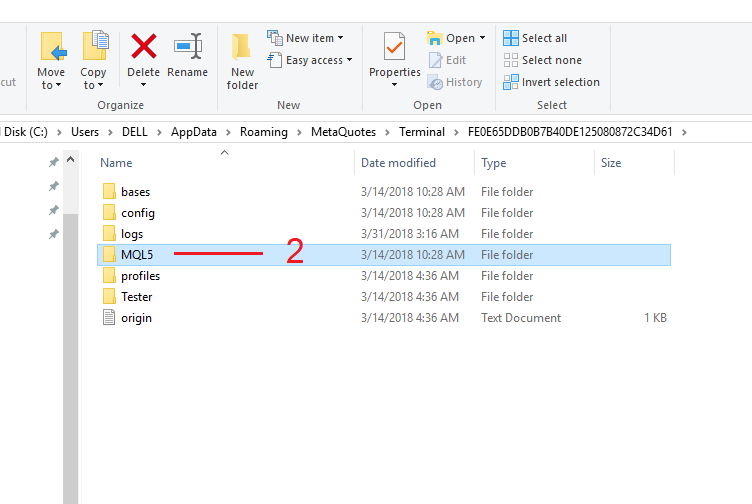Select the MQL5 folder
Viewport: 752px width, 504px height.
[136, 255]
